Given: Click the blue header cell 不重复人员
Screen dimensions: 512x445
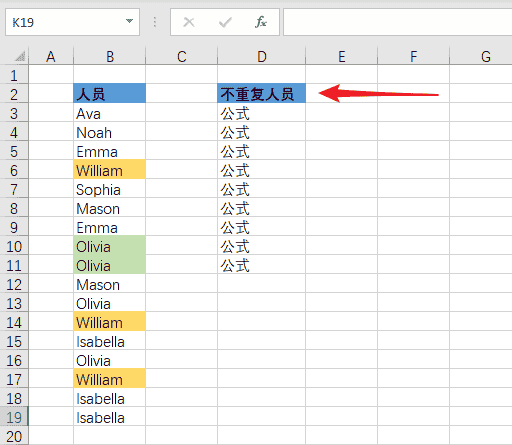Looking at the screenshot, I should (x=261, y=93).
